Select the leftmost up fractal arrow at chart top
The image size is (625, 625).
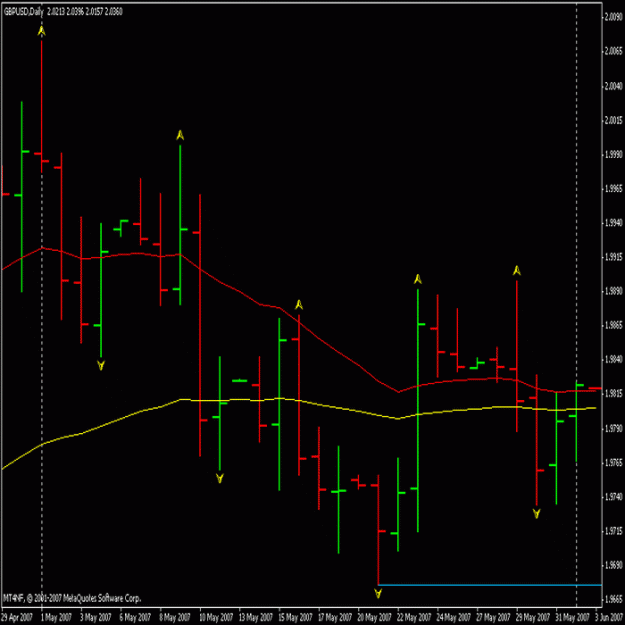(41, 31)
